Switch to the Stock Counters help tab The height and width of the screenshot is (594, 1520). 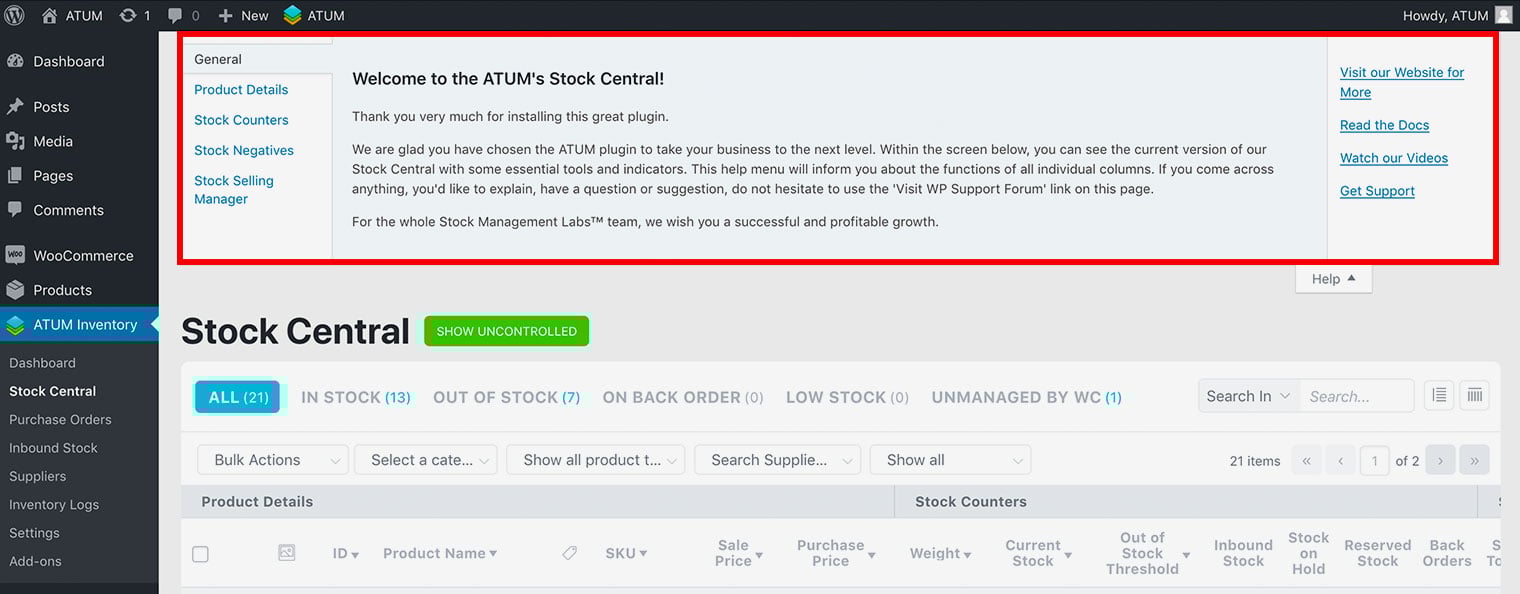[x=241, y=120]
